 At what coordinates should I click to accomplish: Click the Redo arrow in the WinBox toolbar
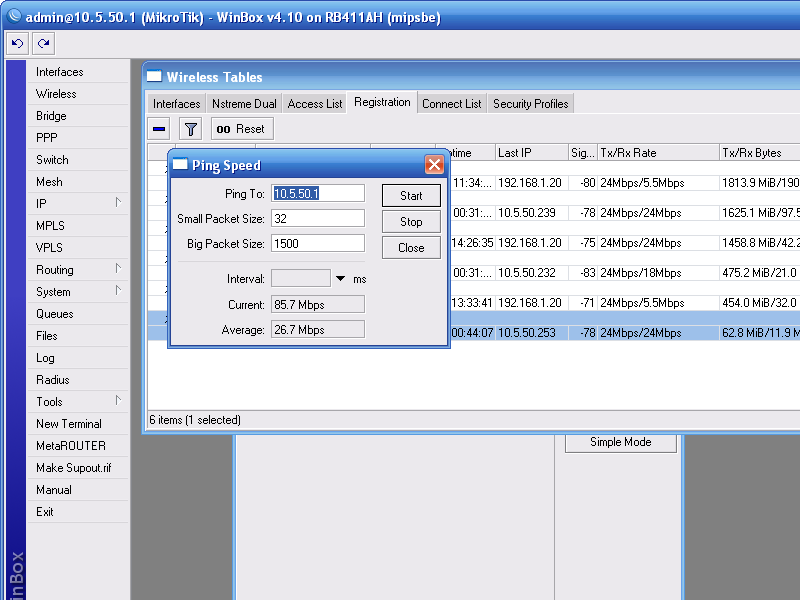coord(43,43)
